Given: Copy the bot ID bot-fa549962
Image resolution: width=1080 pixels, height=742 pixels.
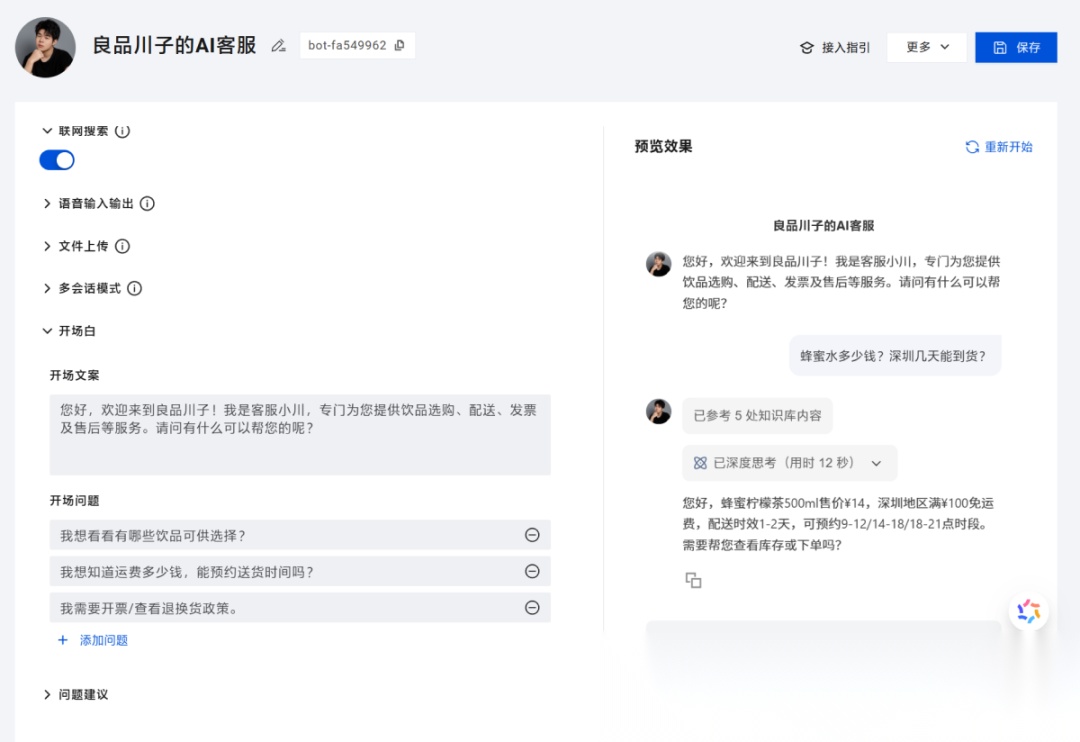Looking at the screenshot, I should click(399, 45).
